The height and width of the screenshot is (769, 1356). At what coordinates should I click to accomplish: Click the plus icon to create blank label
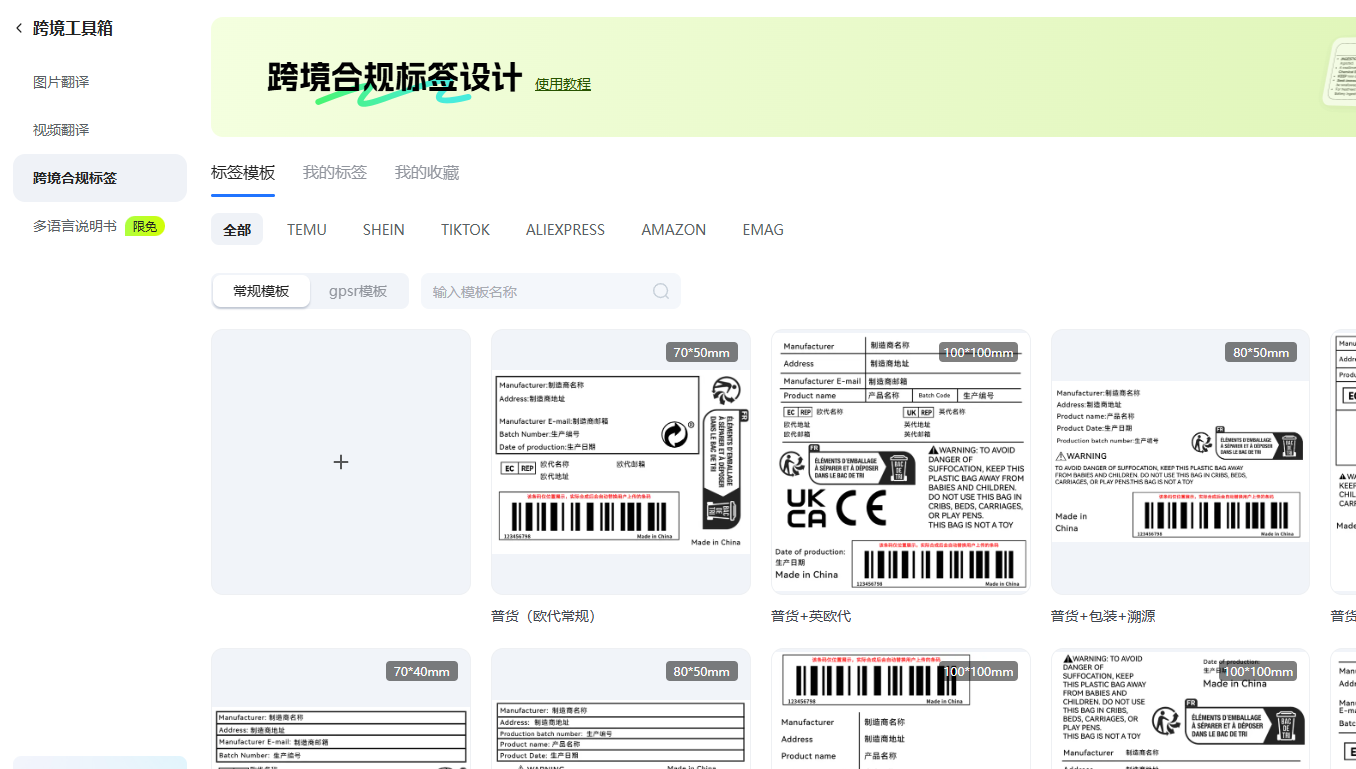[x=341, y=462]
